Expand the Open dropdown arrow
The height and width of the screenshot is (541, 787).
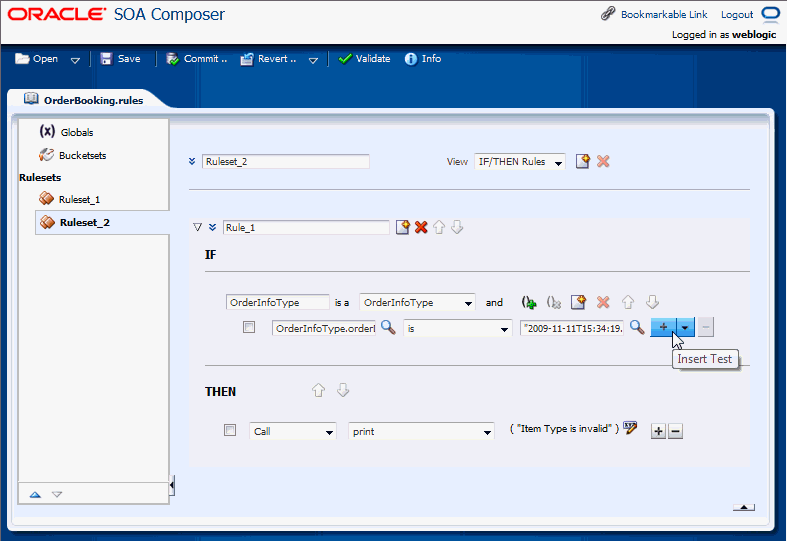(75, 60)
